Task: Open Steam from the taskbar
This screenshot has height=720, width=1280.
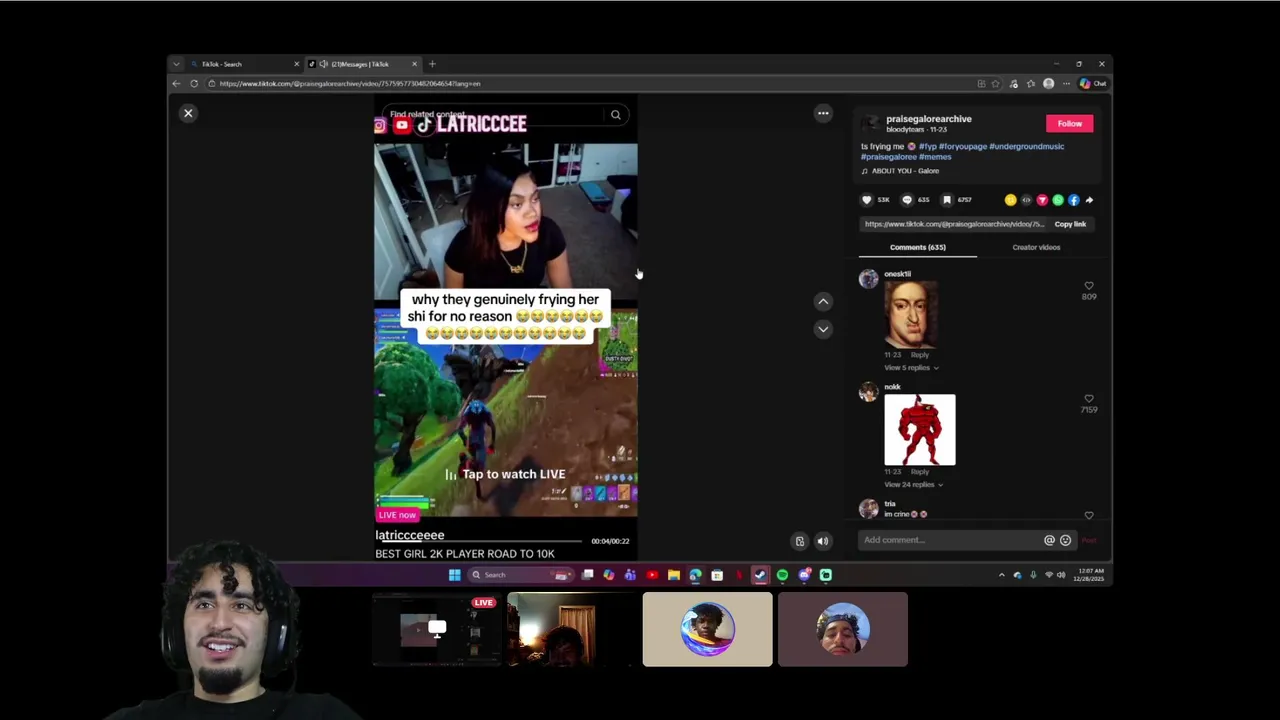Action: pos(760,575)
